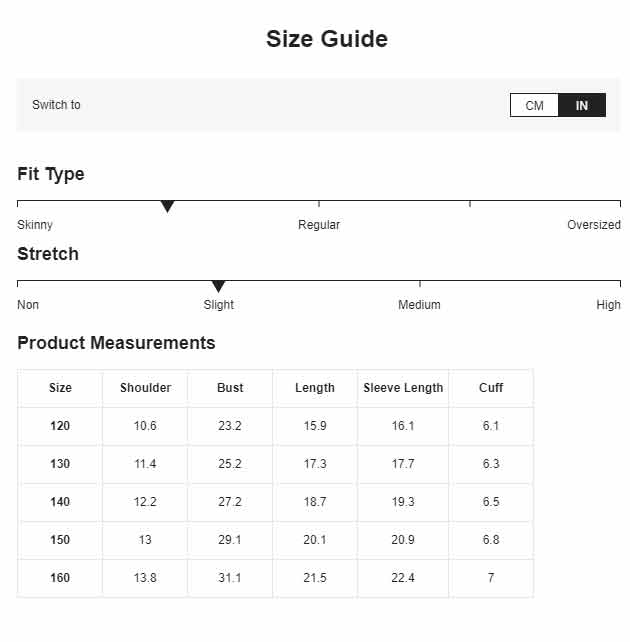Click the Cuff column header
The height and width of the screenshot is (642, 630).
491,387
